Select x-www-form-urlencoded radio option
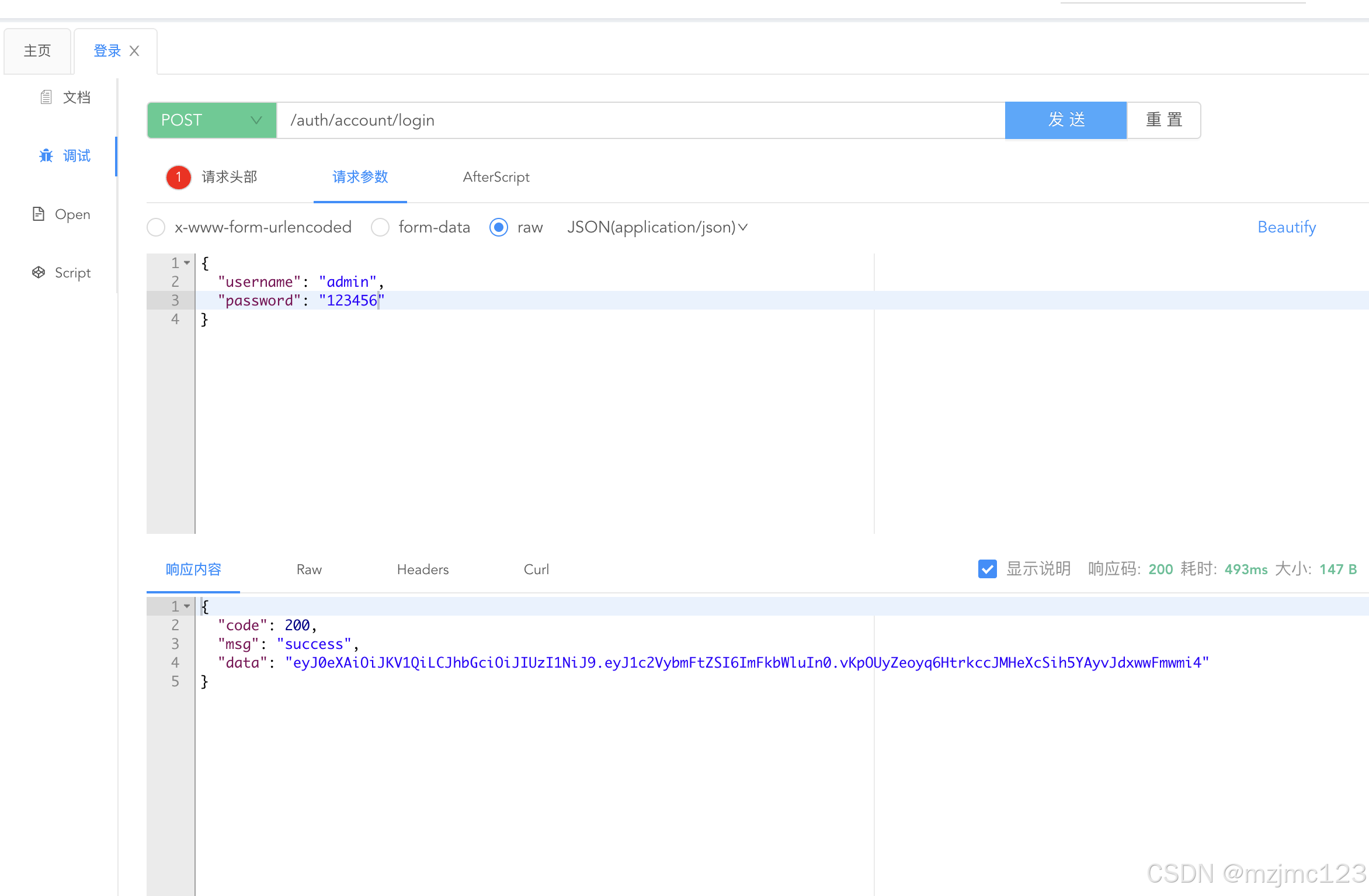 point(156,227)
